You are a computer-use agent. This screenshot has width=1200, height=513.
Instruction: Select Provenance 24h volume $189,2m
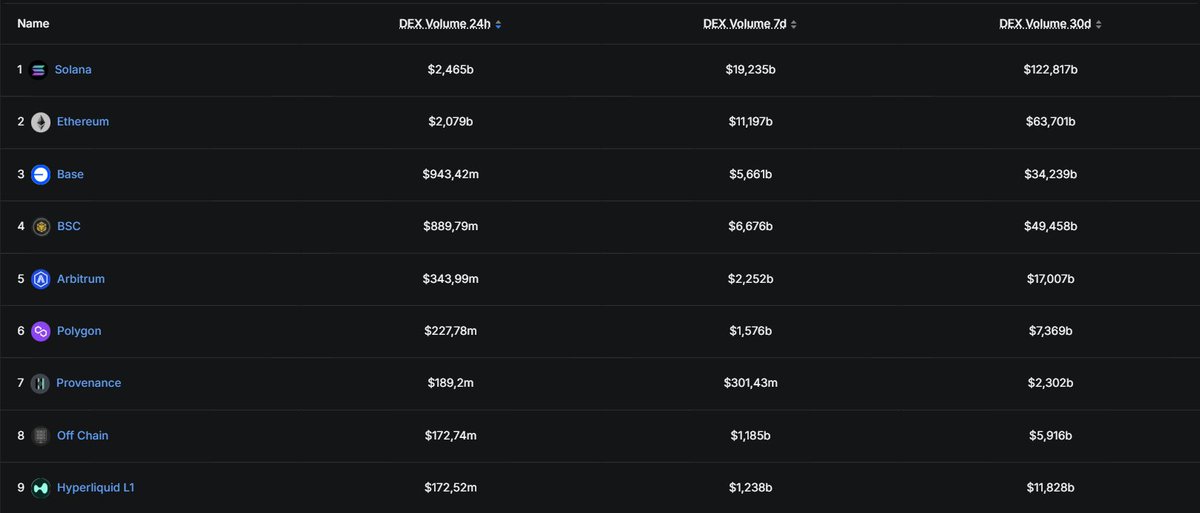coord(450,383)
